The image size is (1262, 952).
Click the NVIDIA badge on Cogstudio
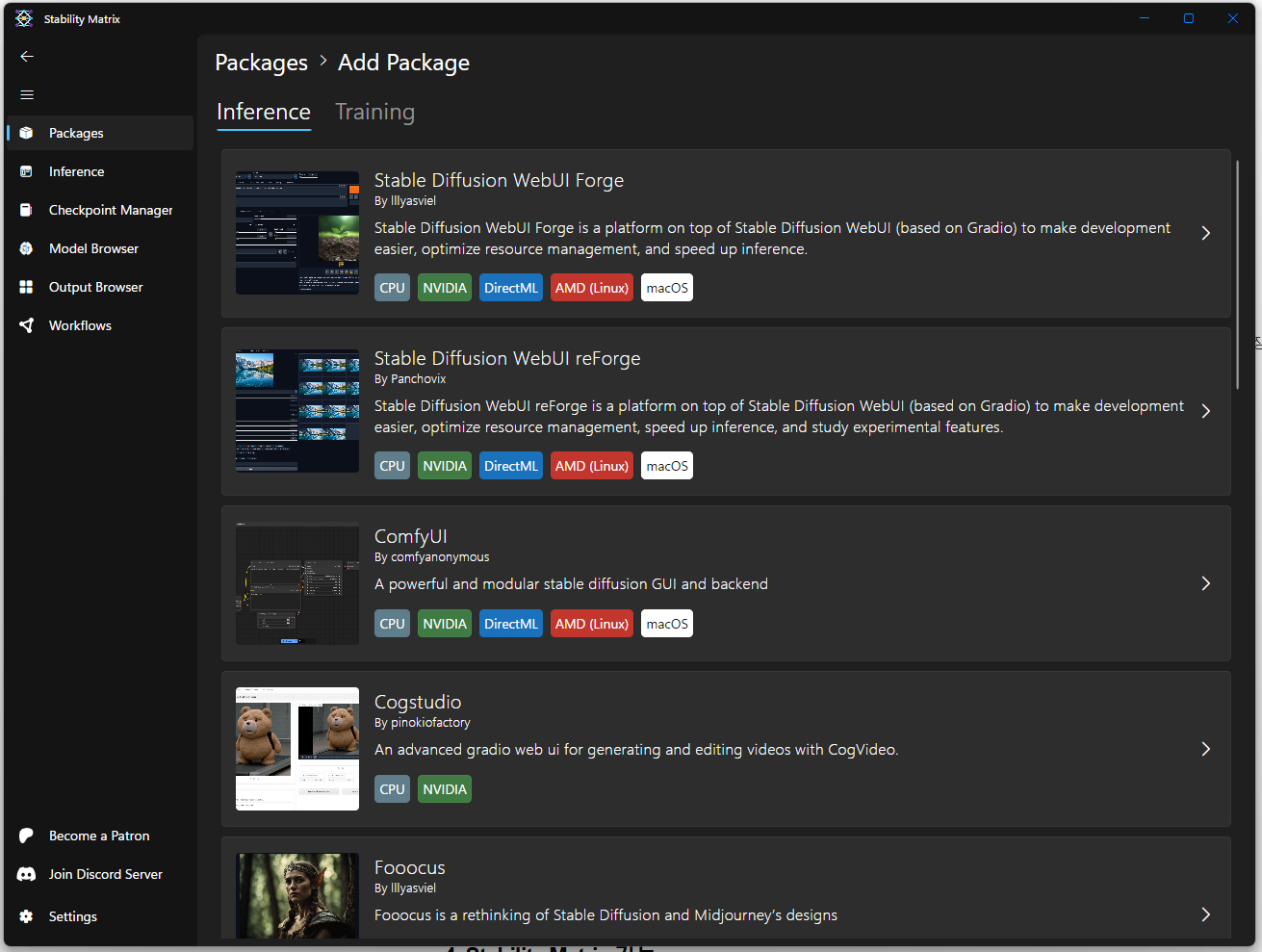(x=445, y=789)
